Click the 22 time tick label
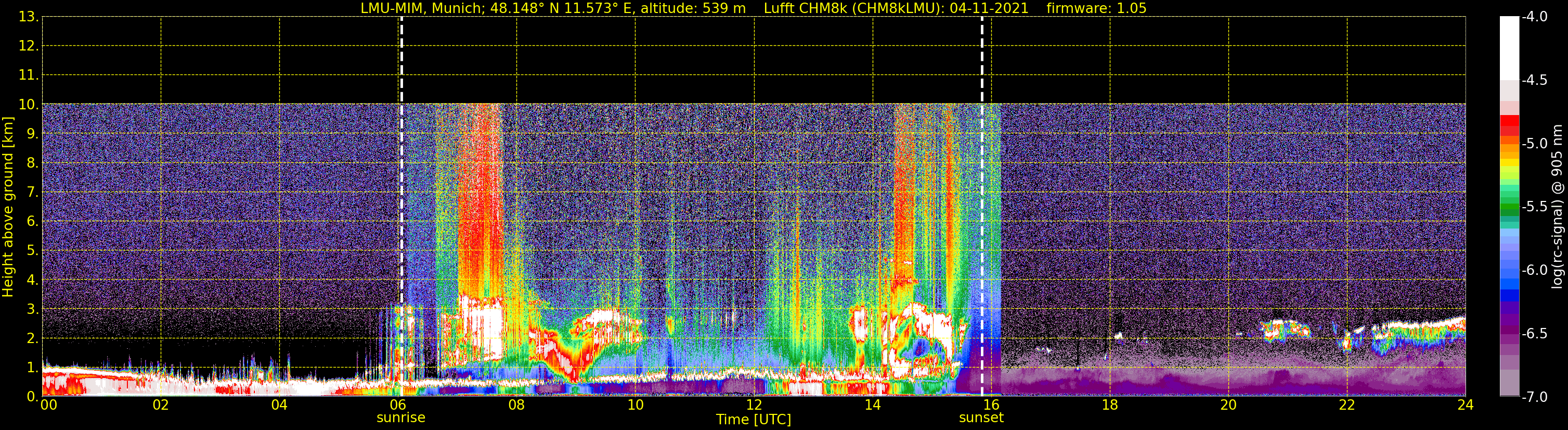The image size is (1568, 430). [1347, 405]
